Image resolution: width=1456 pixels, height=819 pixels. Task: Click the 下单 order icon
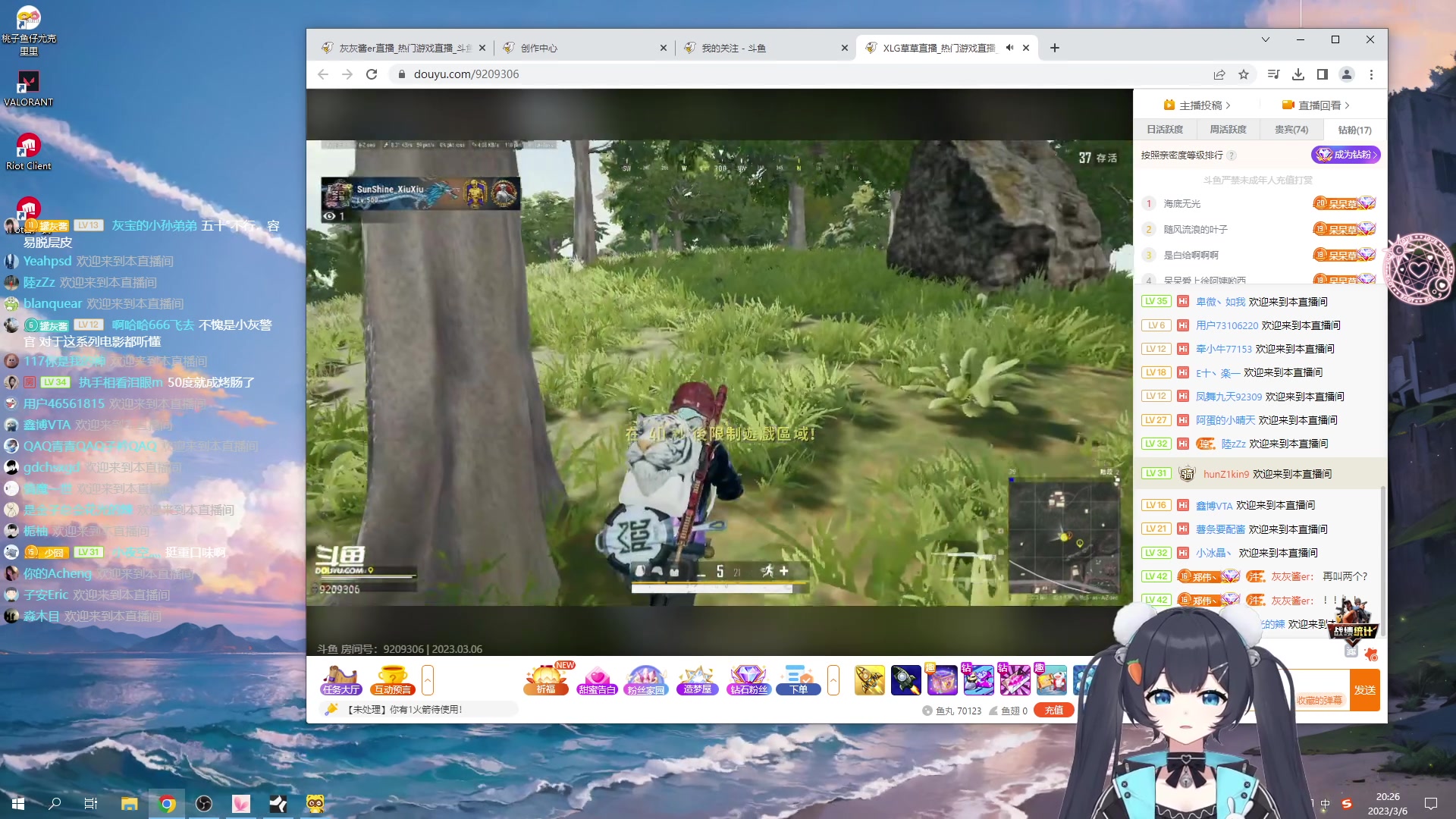click(798, 680)
